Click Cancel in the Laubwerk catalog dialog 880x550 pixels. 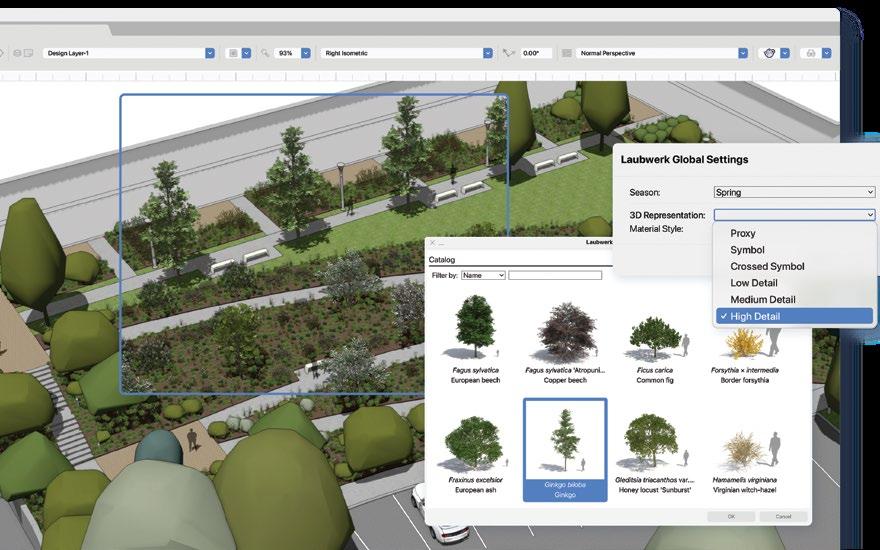[783, 516]
